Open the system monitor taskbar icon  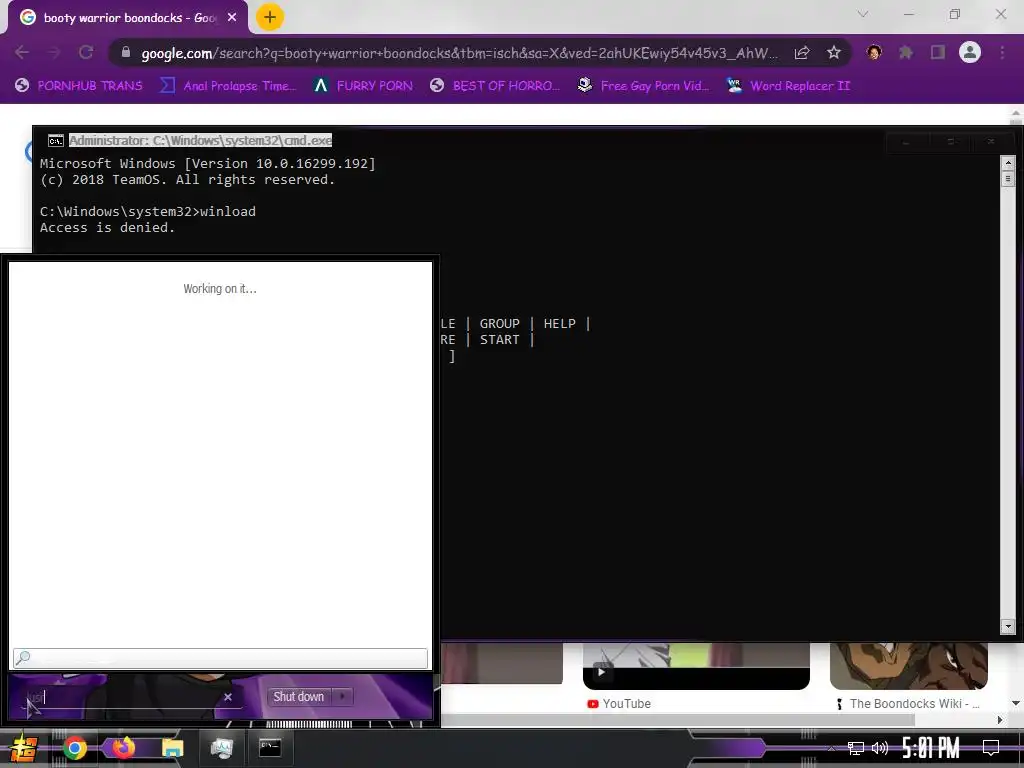pos(221,748)
